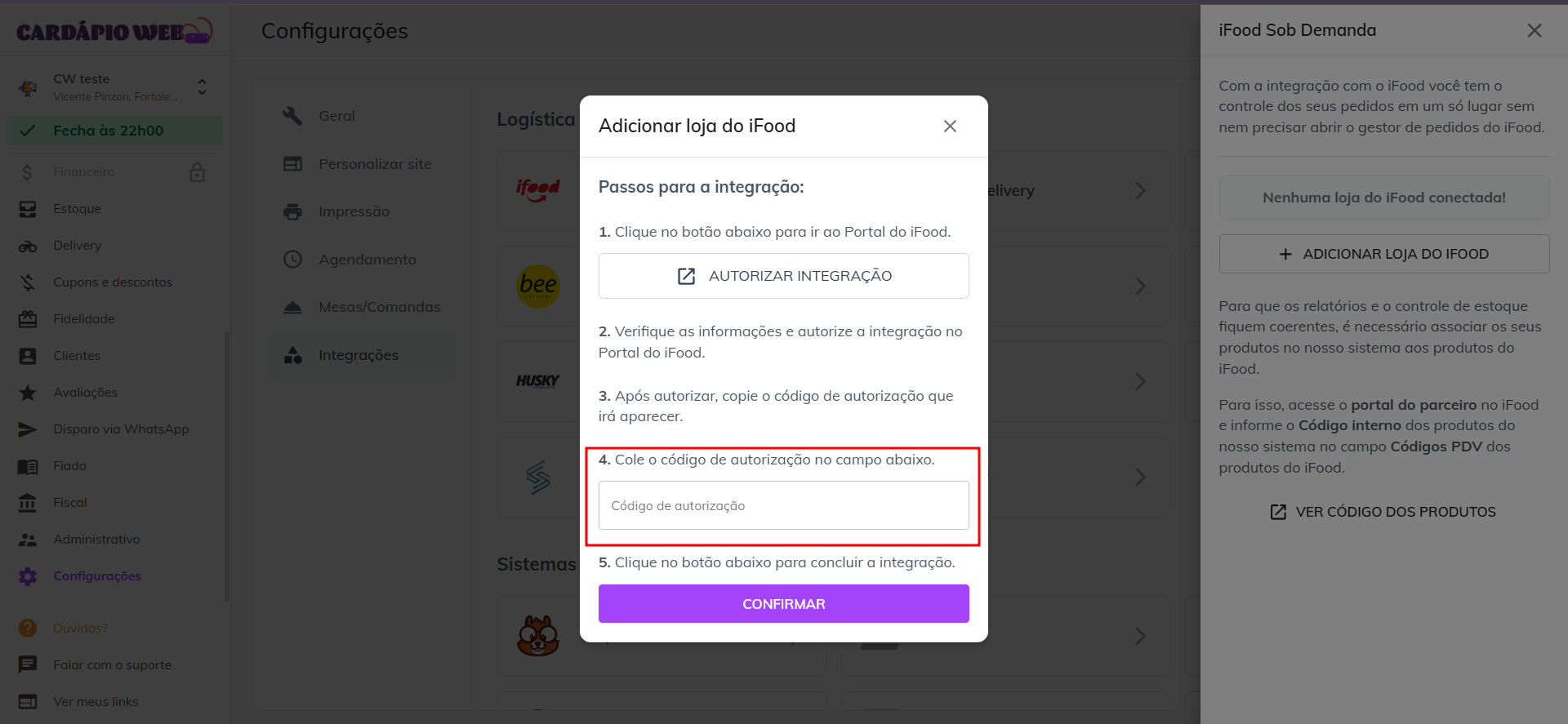Screen dimensions: 1568x724
Task: Click the Código de autorização input field
Action: pyautogui.click(x=783, y=505)
